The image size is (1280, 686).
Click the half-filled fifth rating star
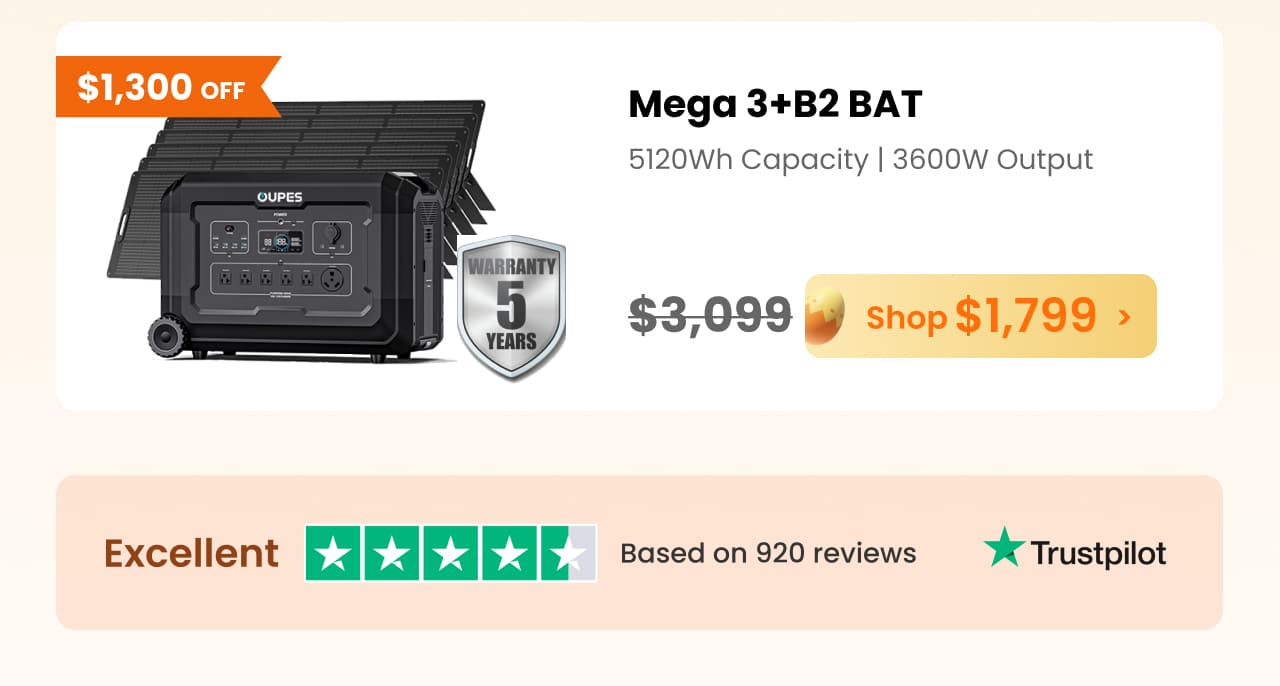[569, 553]
